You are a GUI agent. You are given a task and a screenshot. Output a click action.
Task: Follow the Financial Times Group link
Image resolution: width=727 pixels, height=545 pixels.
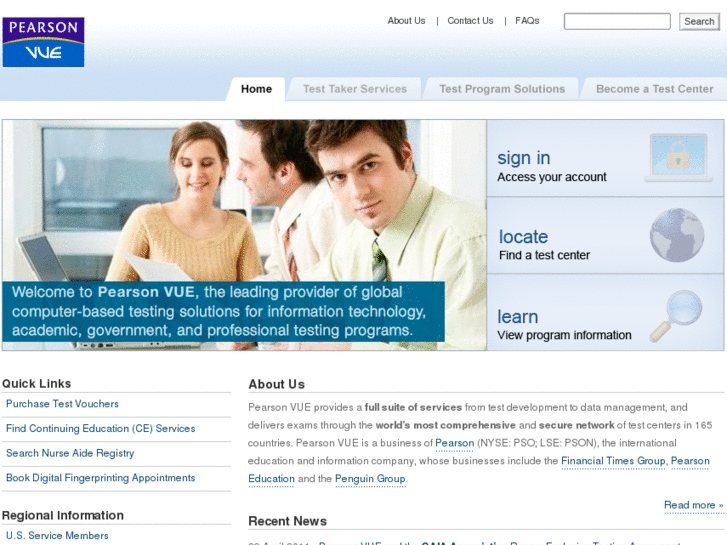point(613,461)
